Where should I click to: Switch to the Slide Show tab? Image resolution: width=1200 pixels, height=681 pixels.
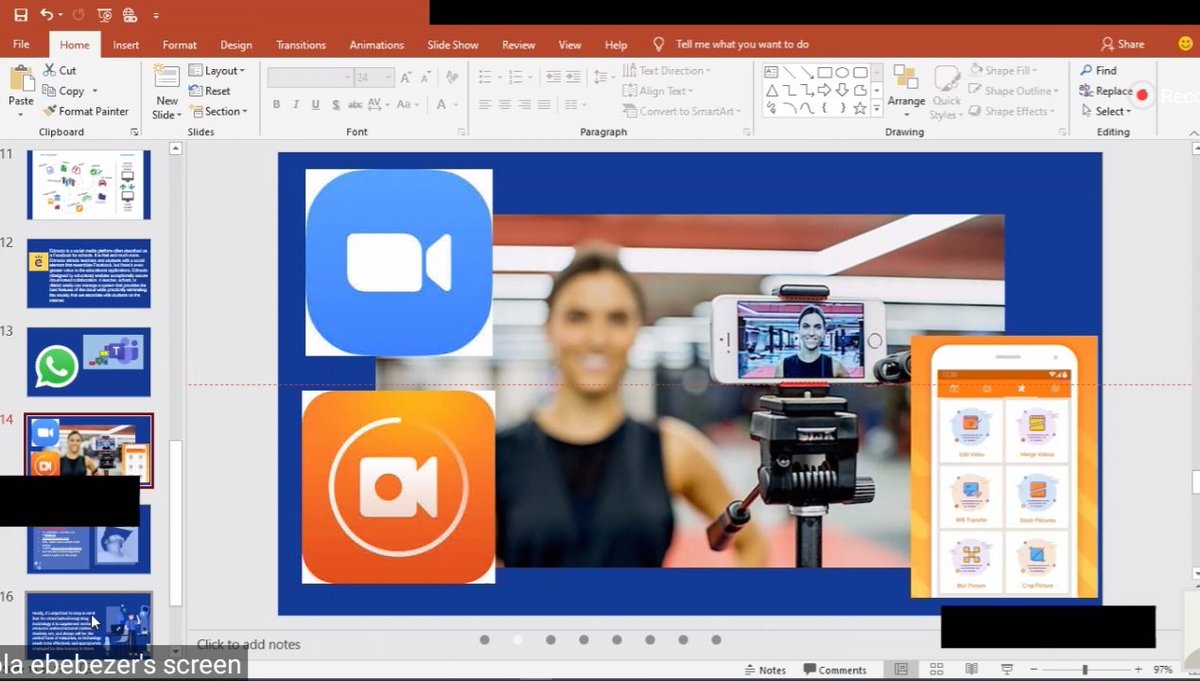tap(453, 45)
